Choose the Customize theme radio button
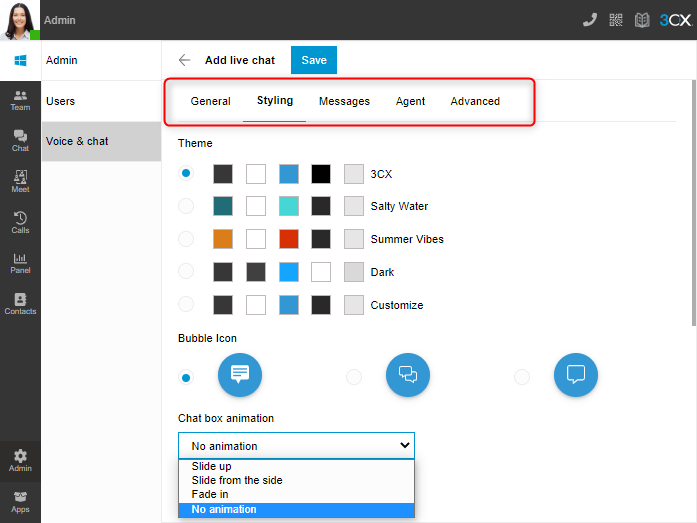This screenshot has height=523, width=697. (186, 305)
